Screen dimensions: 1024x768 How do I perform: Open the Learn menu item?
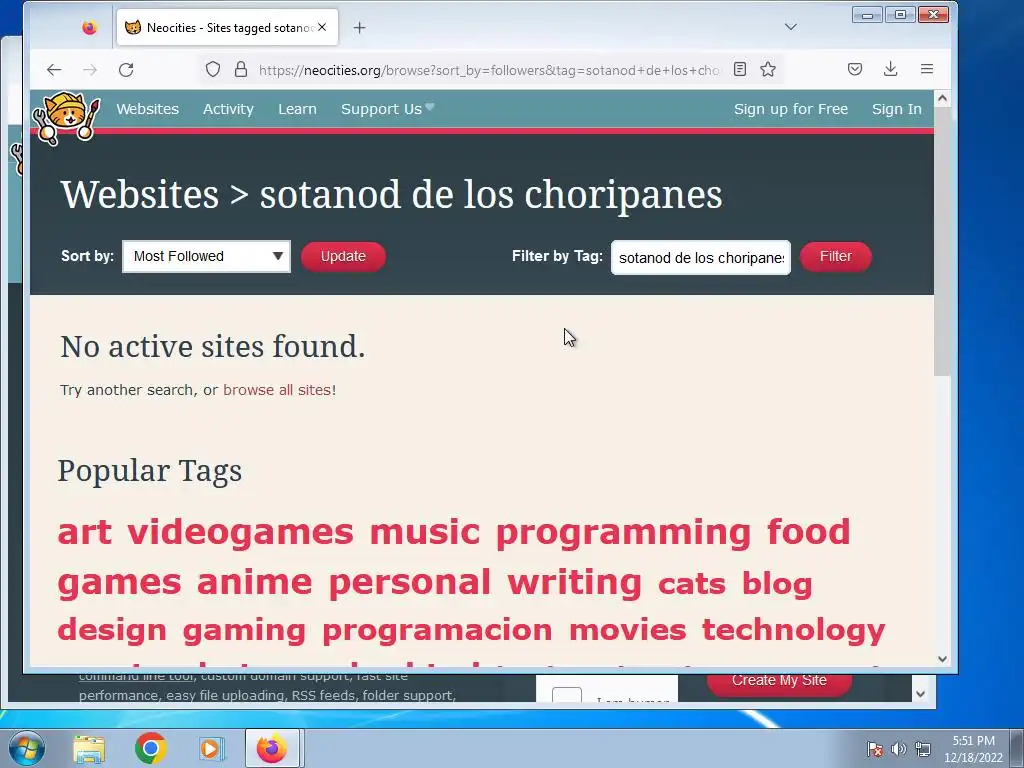(x=297, y=109)
